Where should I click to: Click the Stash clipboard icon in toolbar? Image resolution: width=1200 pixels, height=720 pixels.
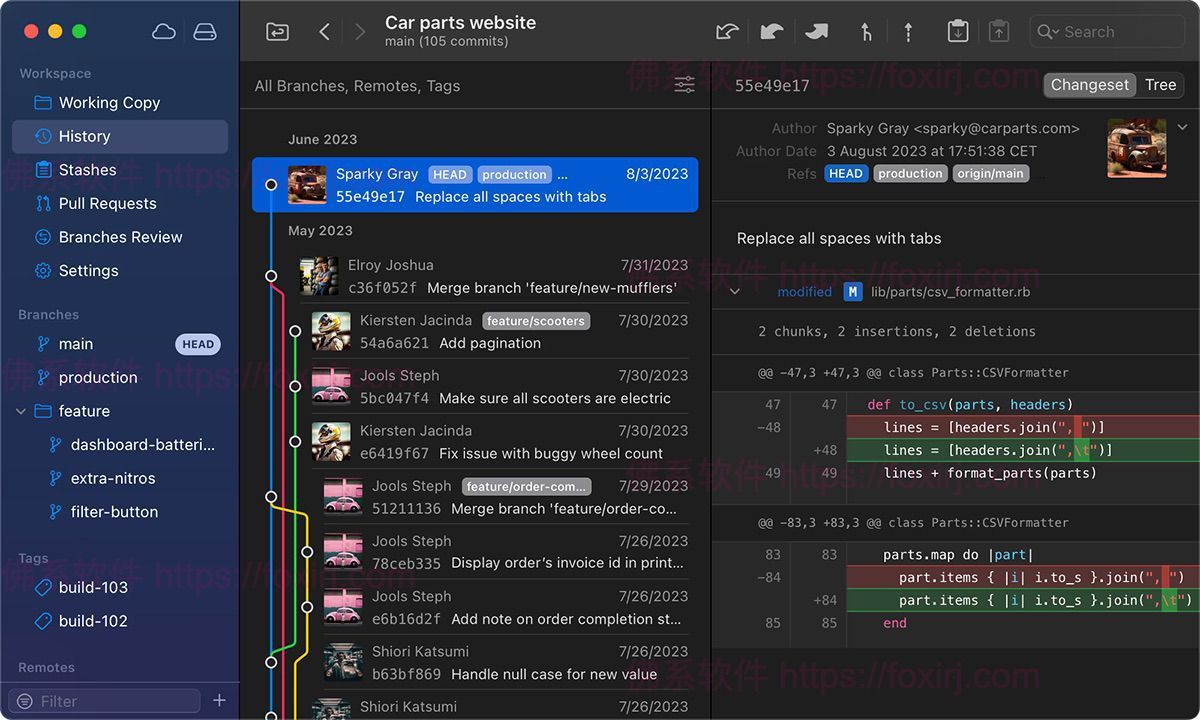[x=957, y=31]
